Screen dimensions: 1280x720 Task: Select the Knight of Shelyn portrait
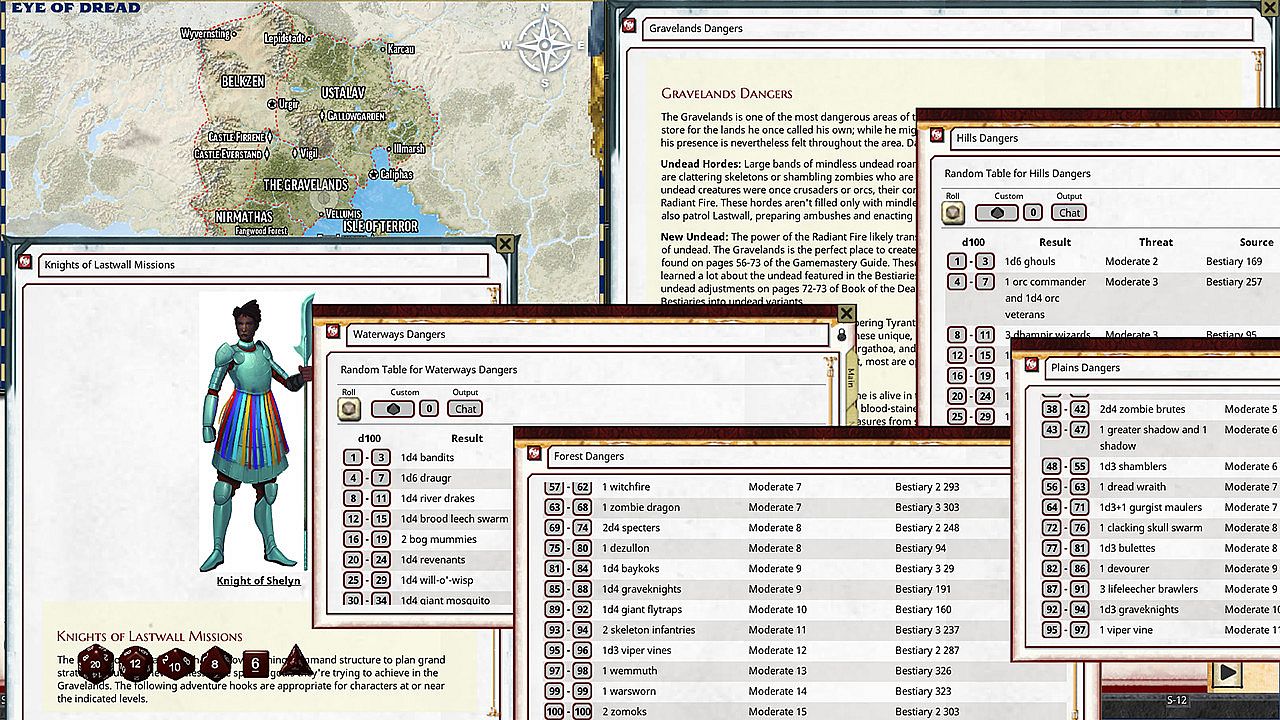click(256, 432)
